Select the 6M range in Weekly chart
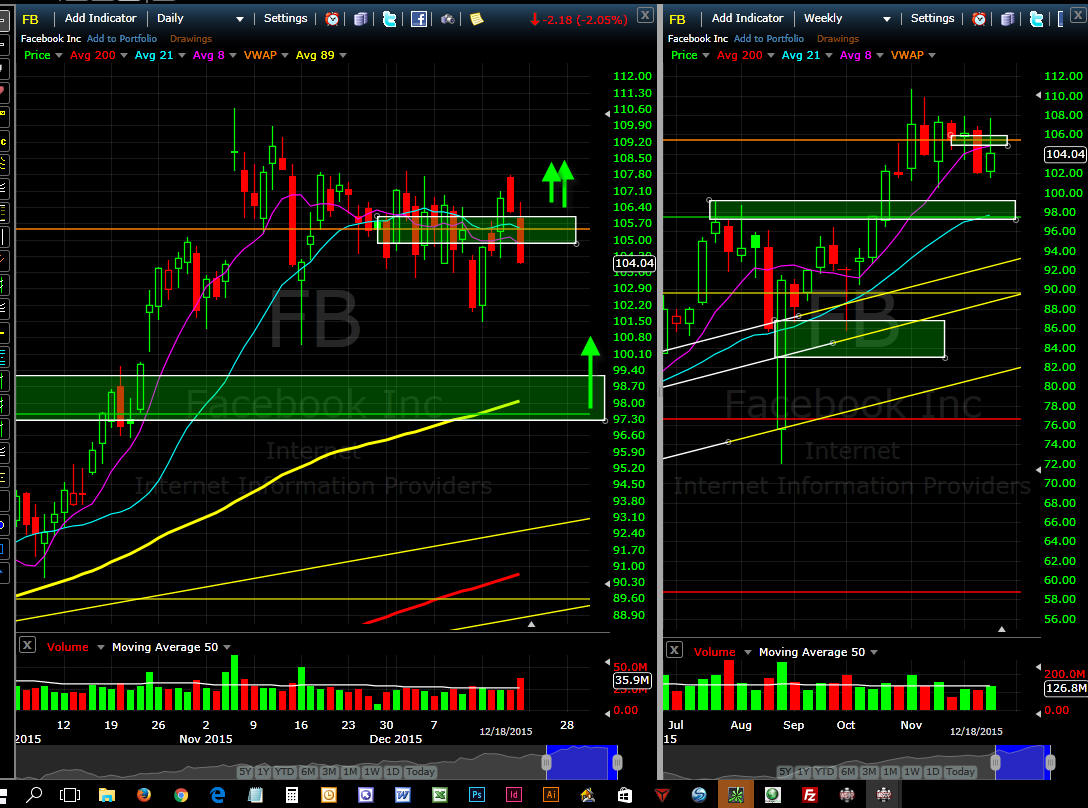Screen dimensions: 1088x808 [848, 772]
